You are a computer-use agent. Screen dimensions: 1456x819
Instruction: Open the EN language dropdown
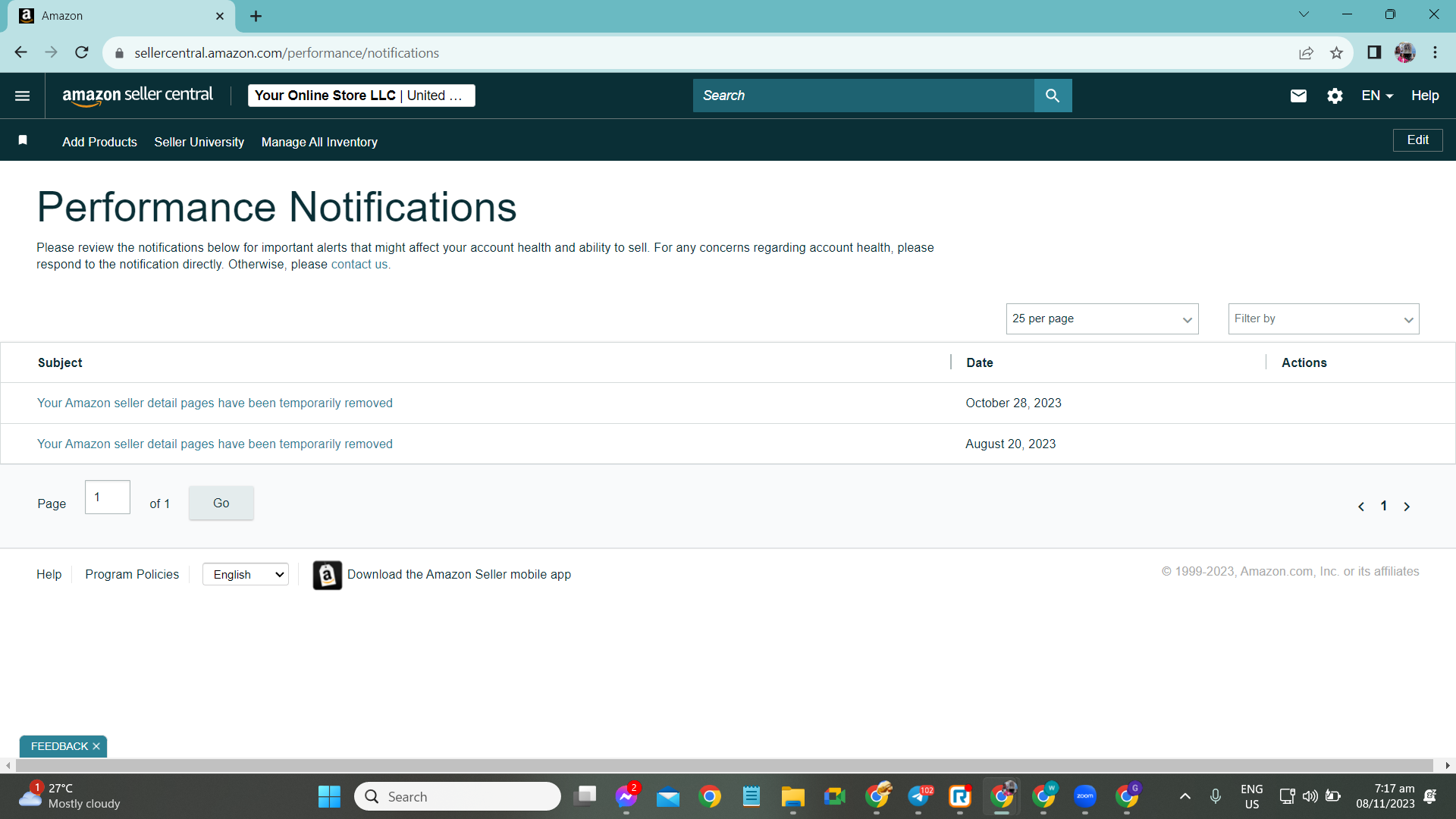pyautogui.click(x=1377, y=96)
